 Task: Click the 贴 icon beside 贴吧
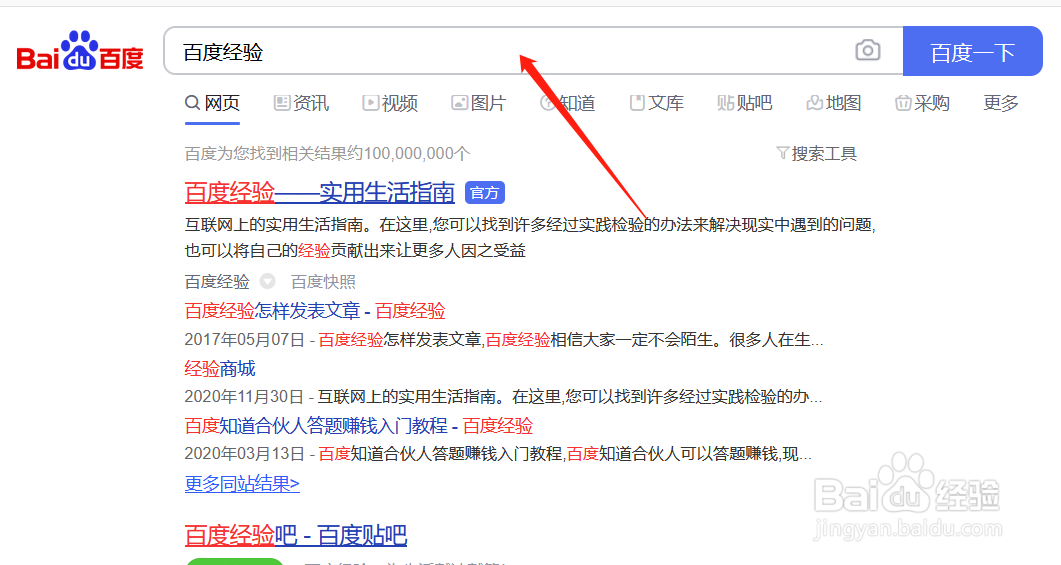(725, 103)
